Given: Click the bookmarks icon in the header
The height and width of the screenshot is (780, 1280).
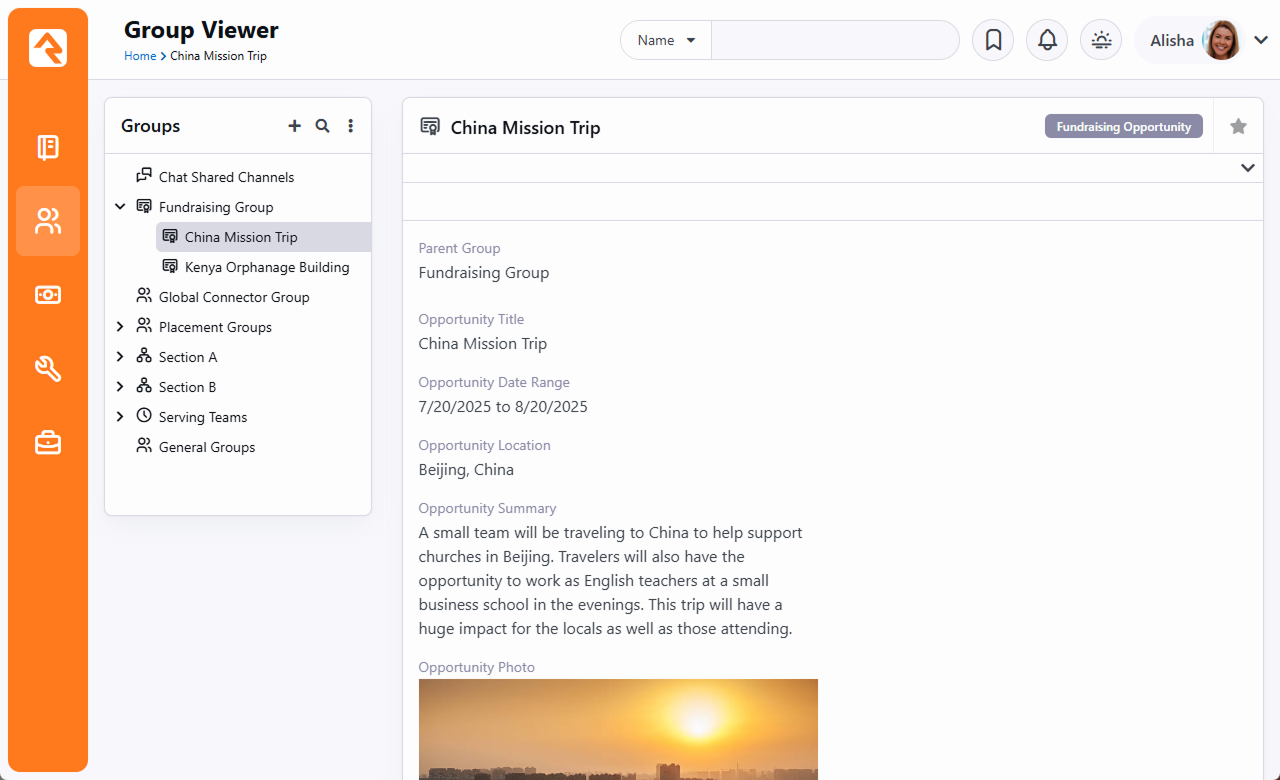Looking at the screenshot, I should [993, 40].
